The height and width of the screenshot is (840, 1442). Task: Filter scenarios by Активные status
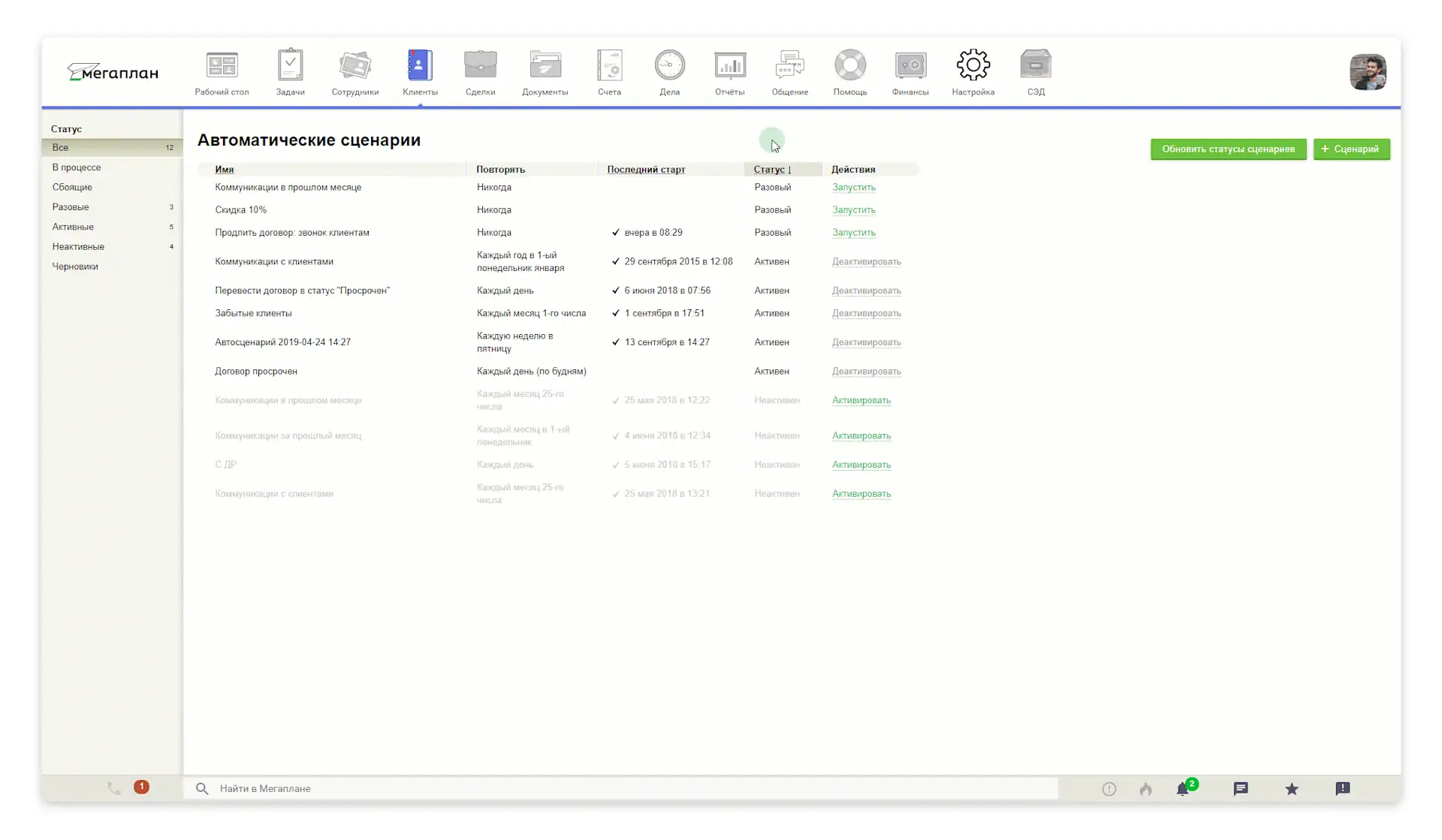point(73,227)
